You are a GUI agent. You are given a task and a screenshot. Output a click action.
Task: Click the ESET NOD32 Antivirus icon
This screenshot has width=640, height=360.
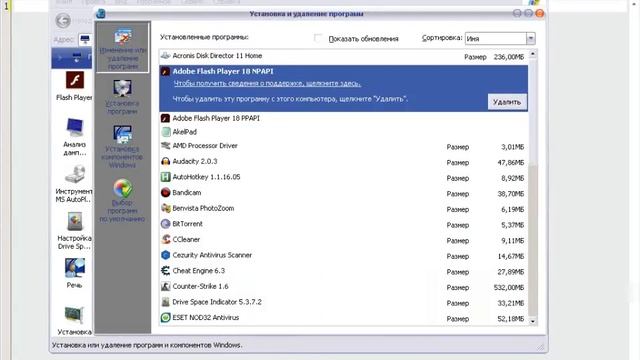(165, 318)
